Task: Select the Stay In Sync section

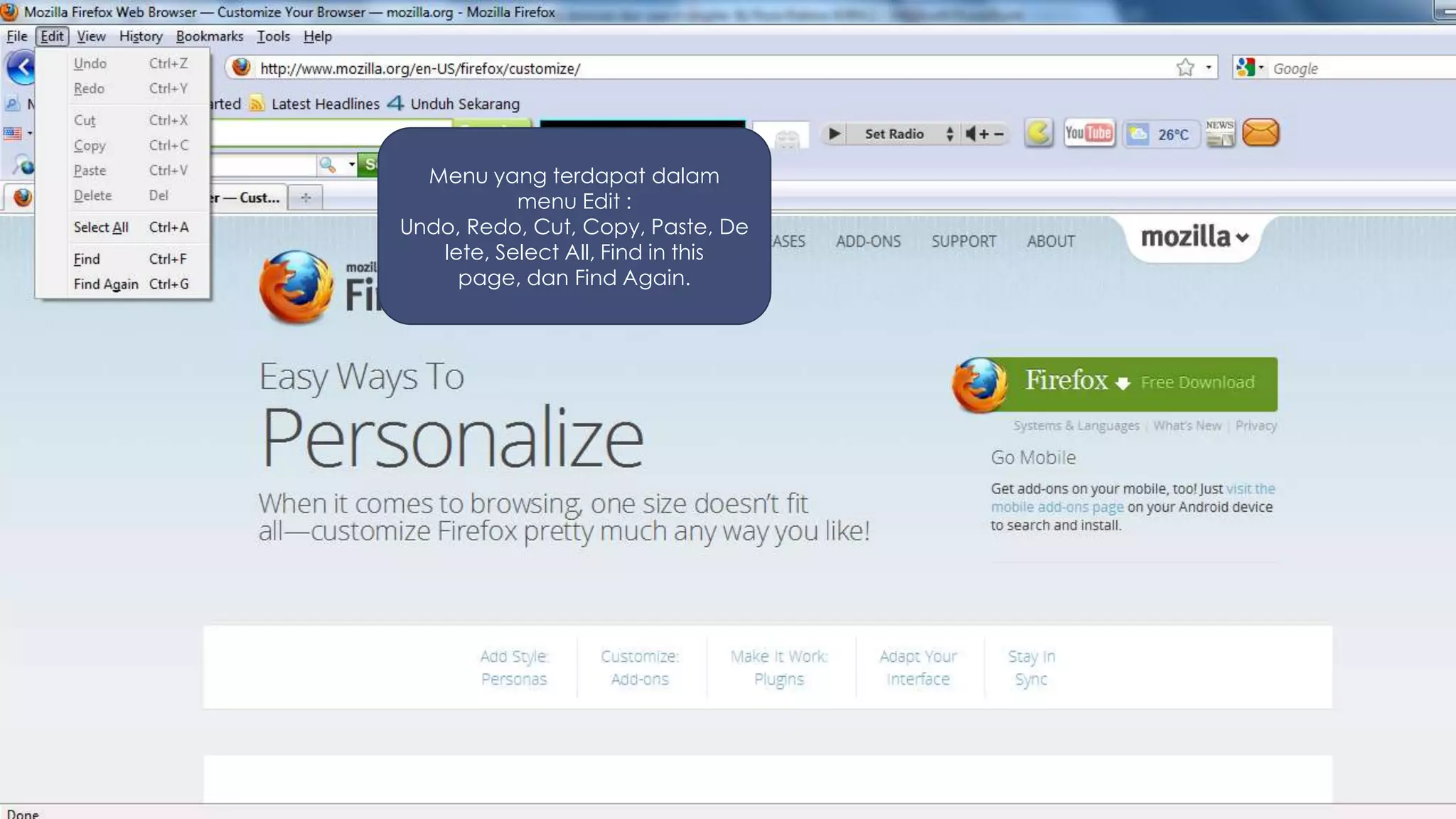Action: click(1031, 667)
